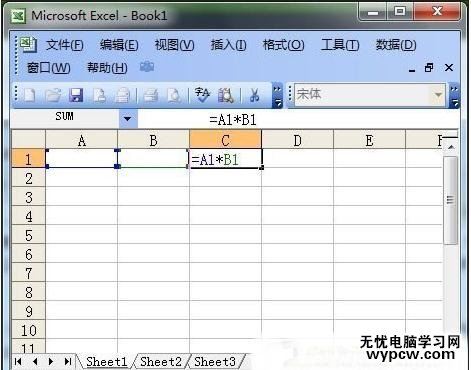Run the spelling check icon
Image resolution: width=471 pixels, height=370 pixels.
pos(202,95)
